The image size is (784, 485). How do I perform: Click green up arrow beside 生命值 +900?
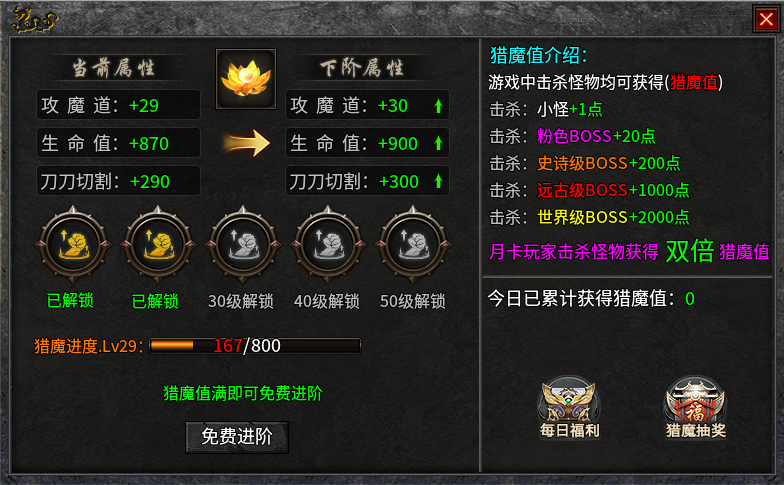(438, 144)
